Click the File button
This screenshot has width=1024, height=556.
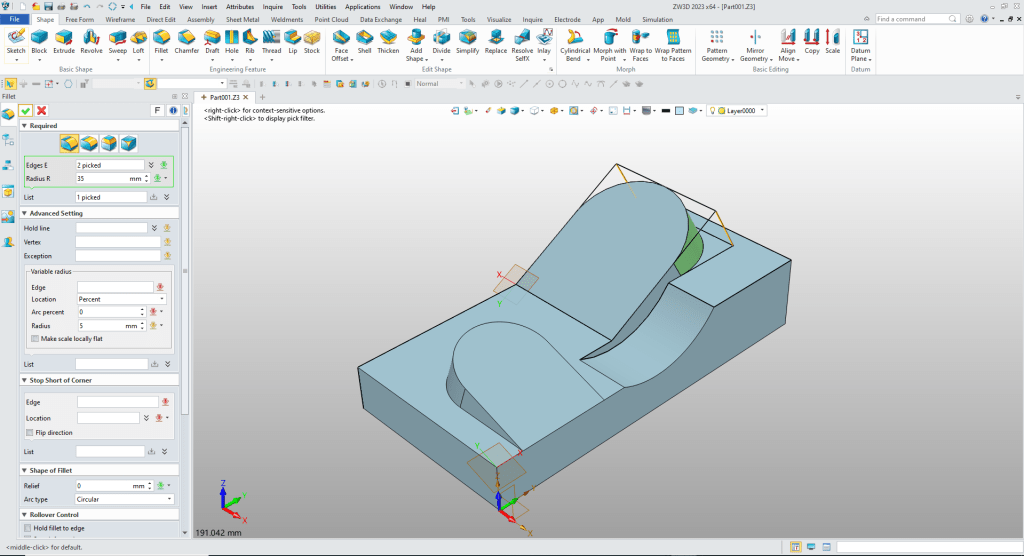[x=15, y=19]
